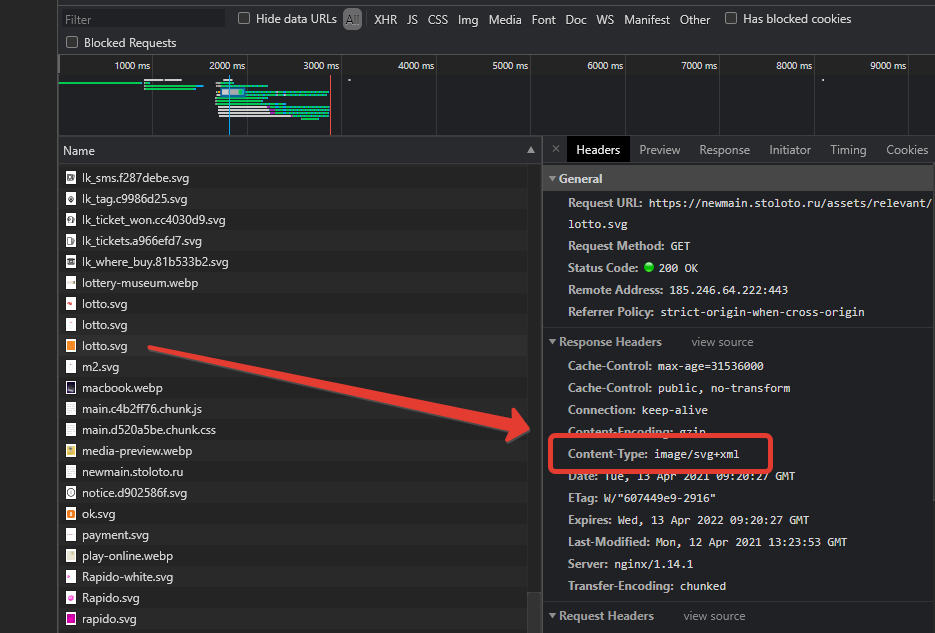Switch to the Preview tab
Image resolution: width=935 pixels, height=633 pixels.
[x=659, y=150]
